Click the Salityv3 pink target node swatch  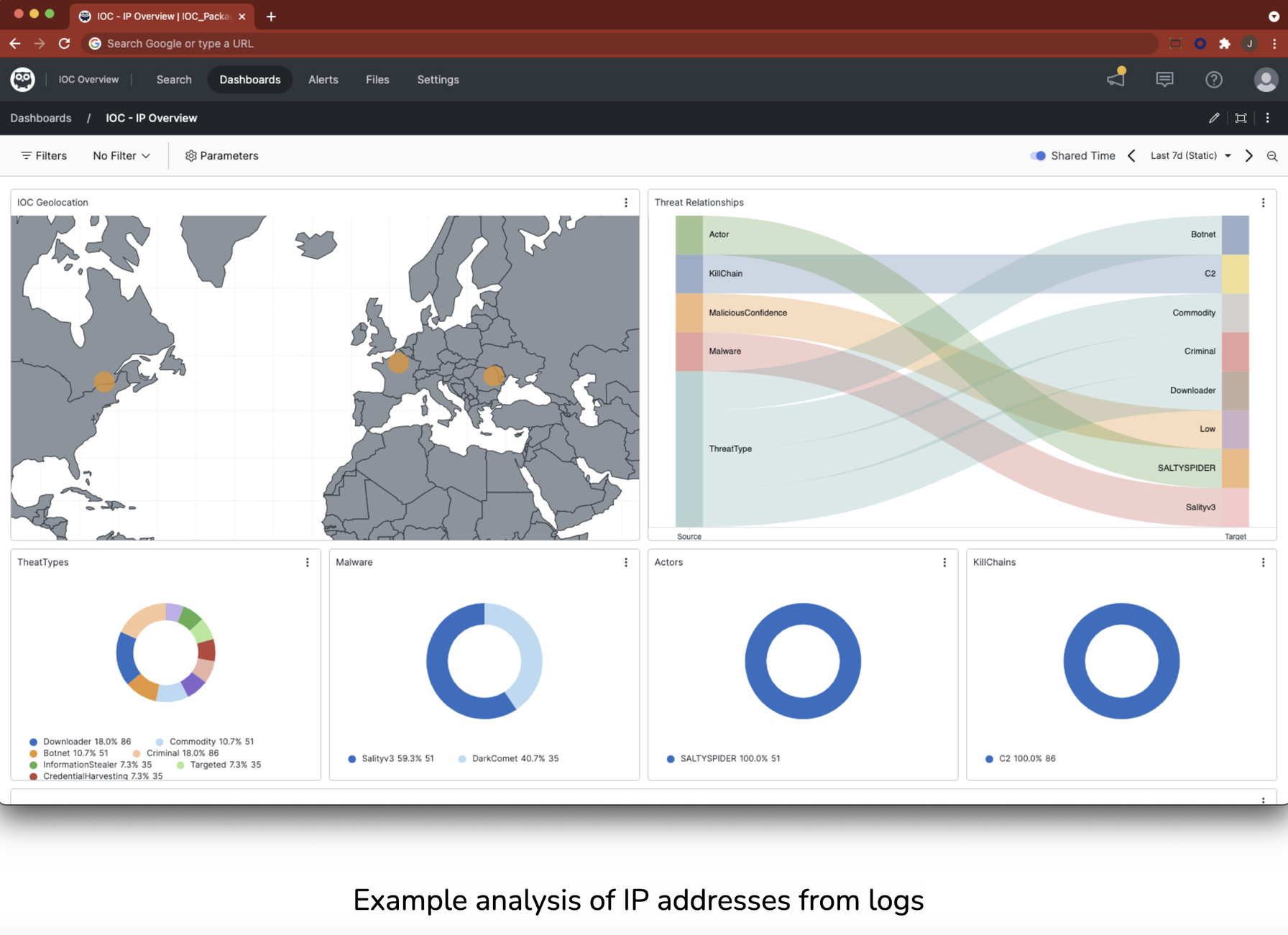[1235, 507]
